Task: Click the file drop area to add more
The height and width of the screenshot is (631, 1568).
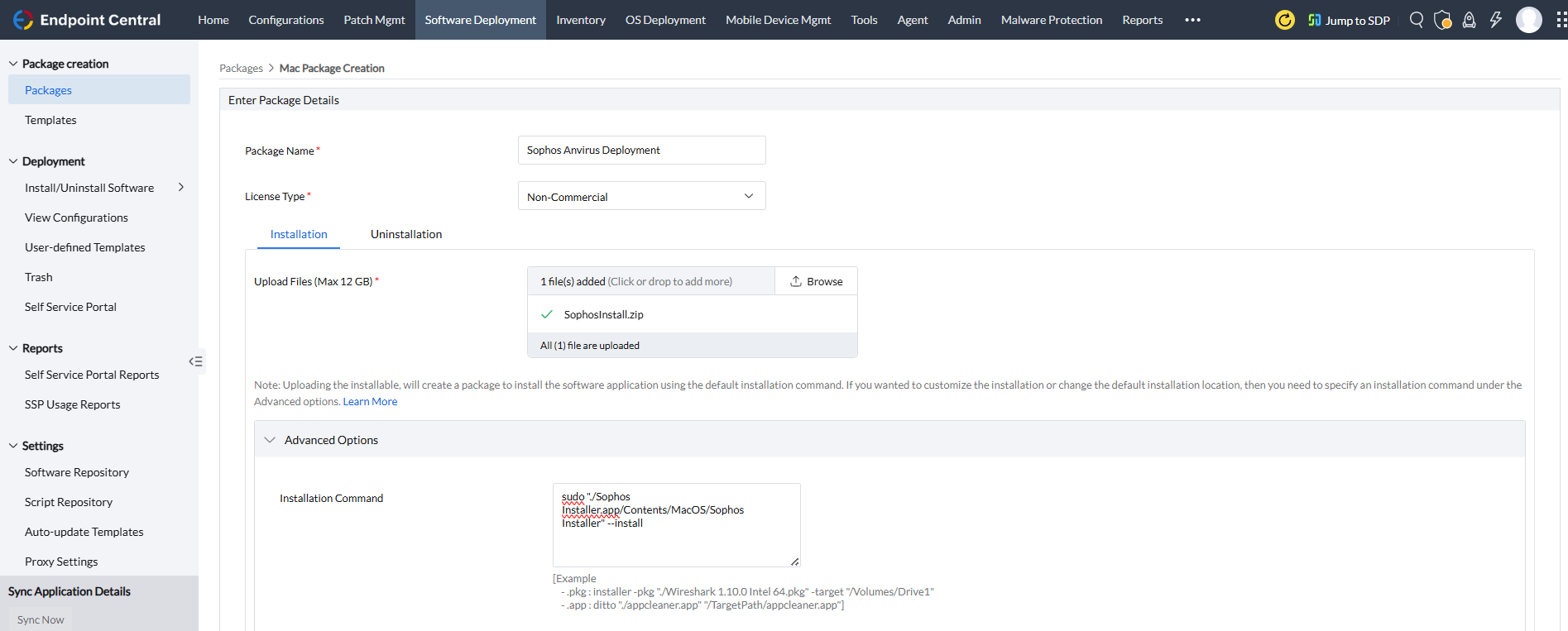Action: click(x=651, y=281)
